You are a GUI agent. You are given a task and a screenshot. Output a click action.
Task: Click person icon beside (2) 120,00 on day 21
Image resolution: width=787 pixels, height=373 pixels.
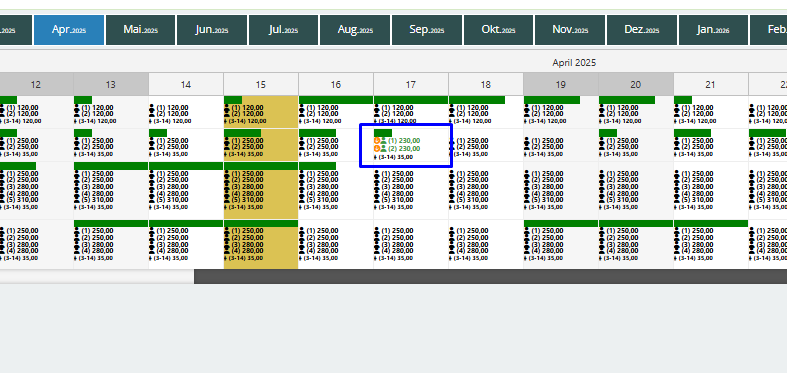[677, 114]
